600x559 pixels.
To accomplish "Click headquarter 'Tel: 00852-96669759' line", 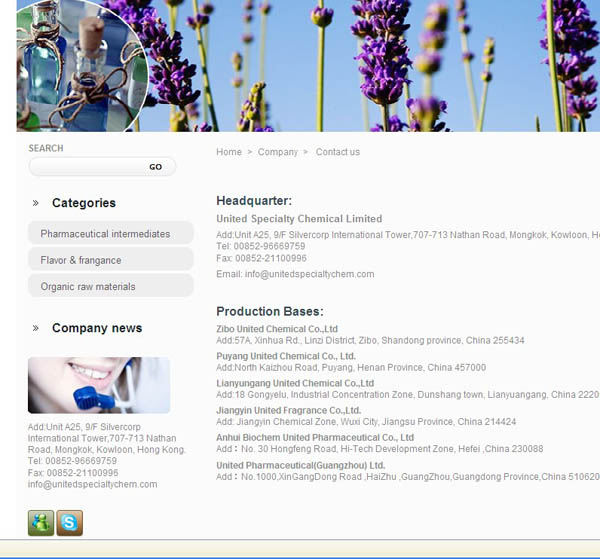I will [x=261, y=246].
